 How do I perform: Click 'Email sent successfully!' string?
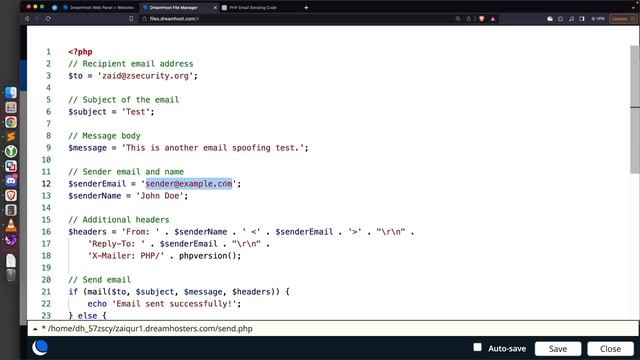click(x=174, y=304)
